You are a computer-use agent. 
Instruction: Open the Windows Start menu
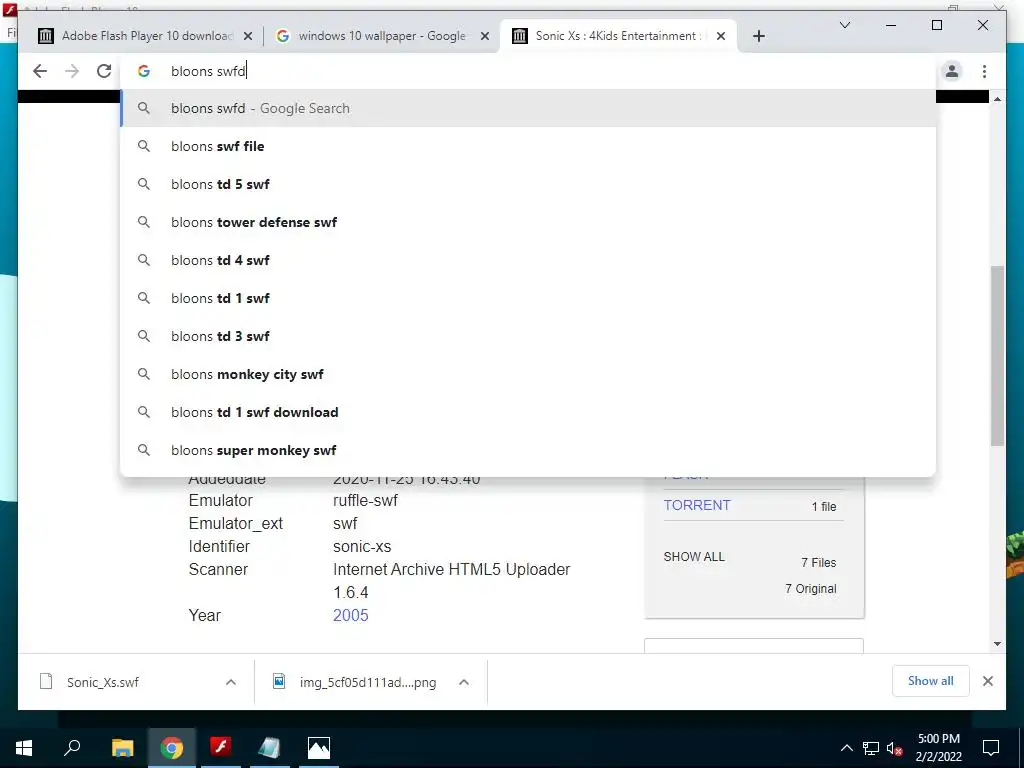coord(24,748)
